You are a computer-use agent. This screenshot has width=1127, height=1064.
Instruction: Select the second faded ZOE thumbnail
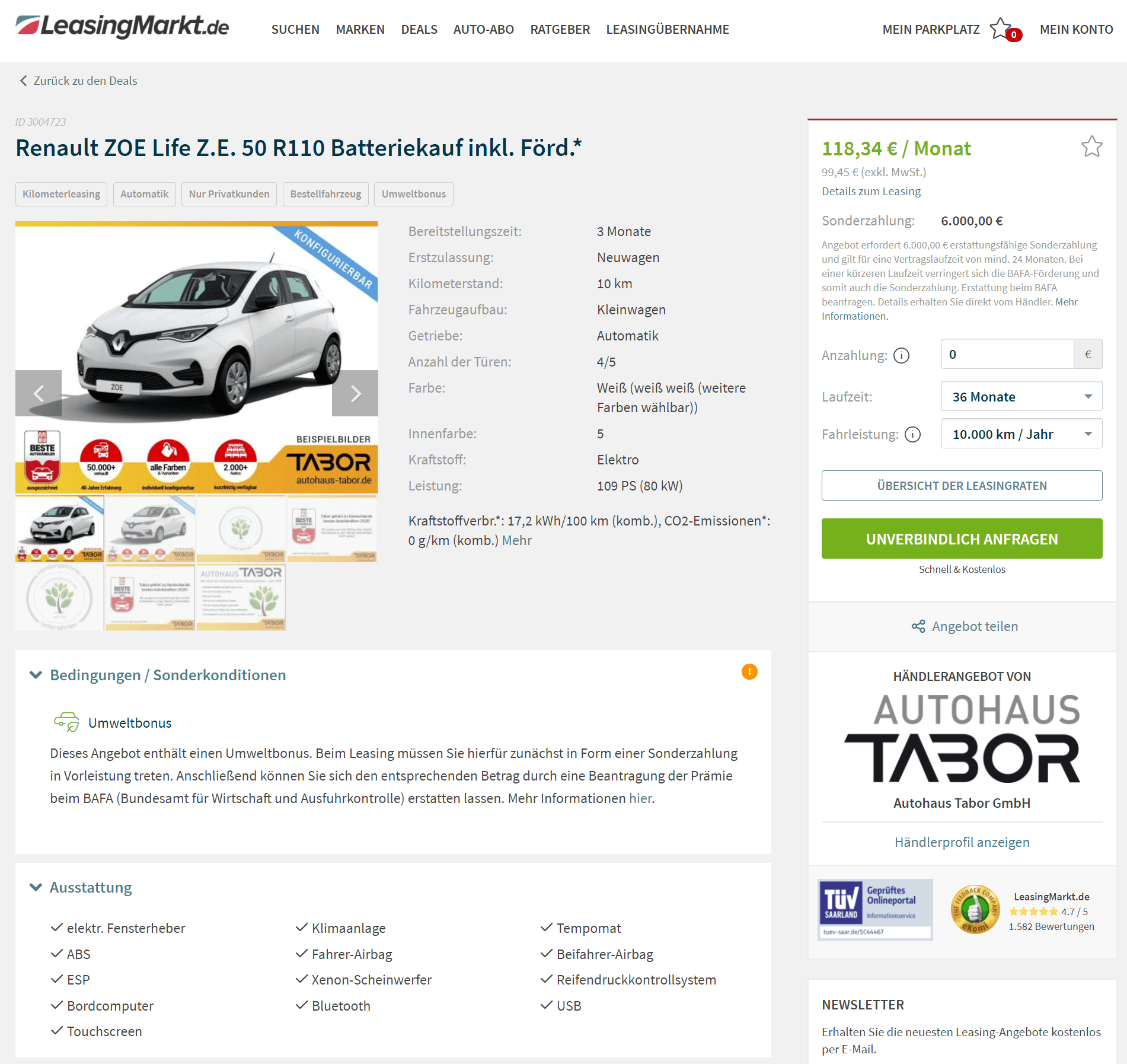150,529
